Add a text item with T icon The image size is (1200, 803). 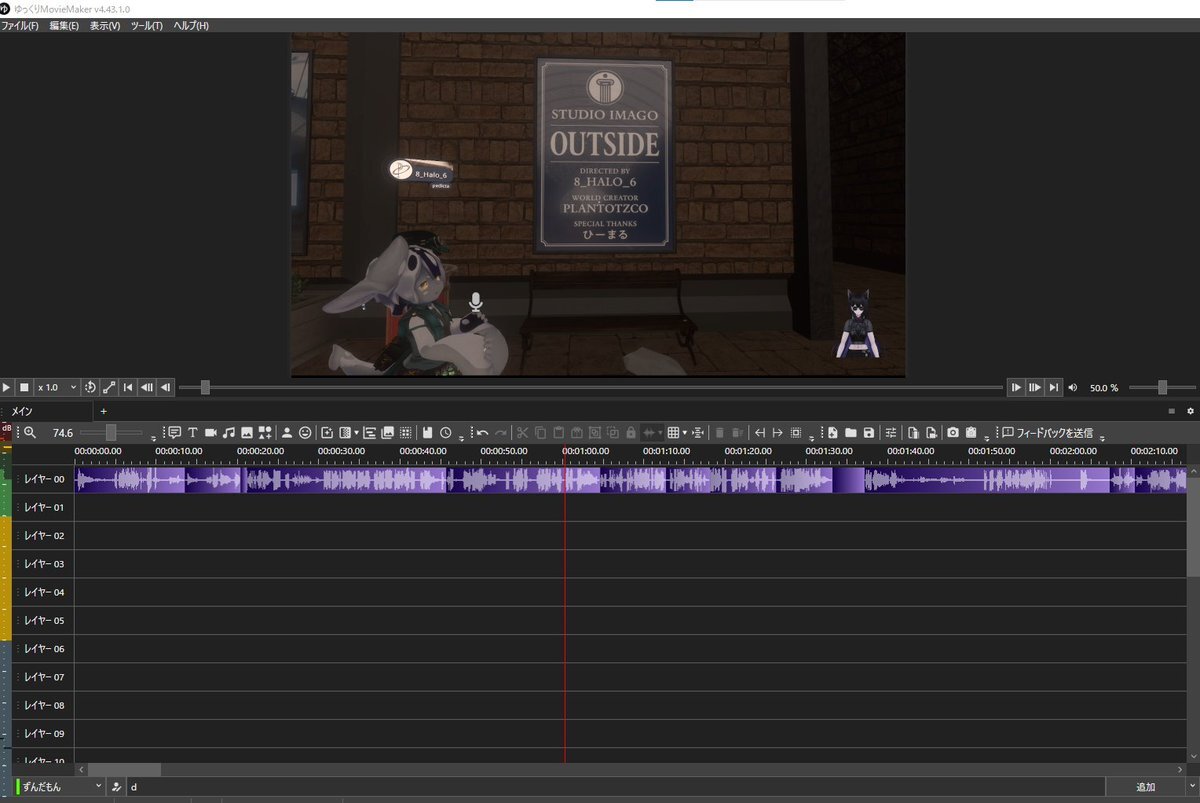(192, 432)
